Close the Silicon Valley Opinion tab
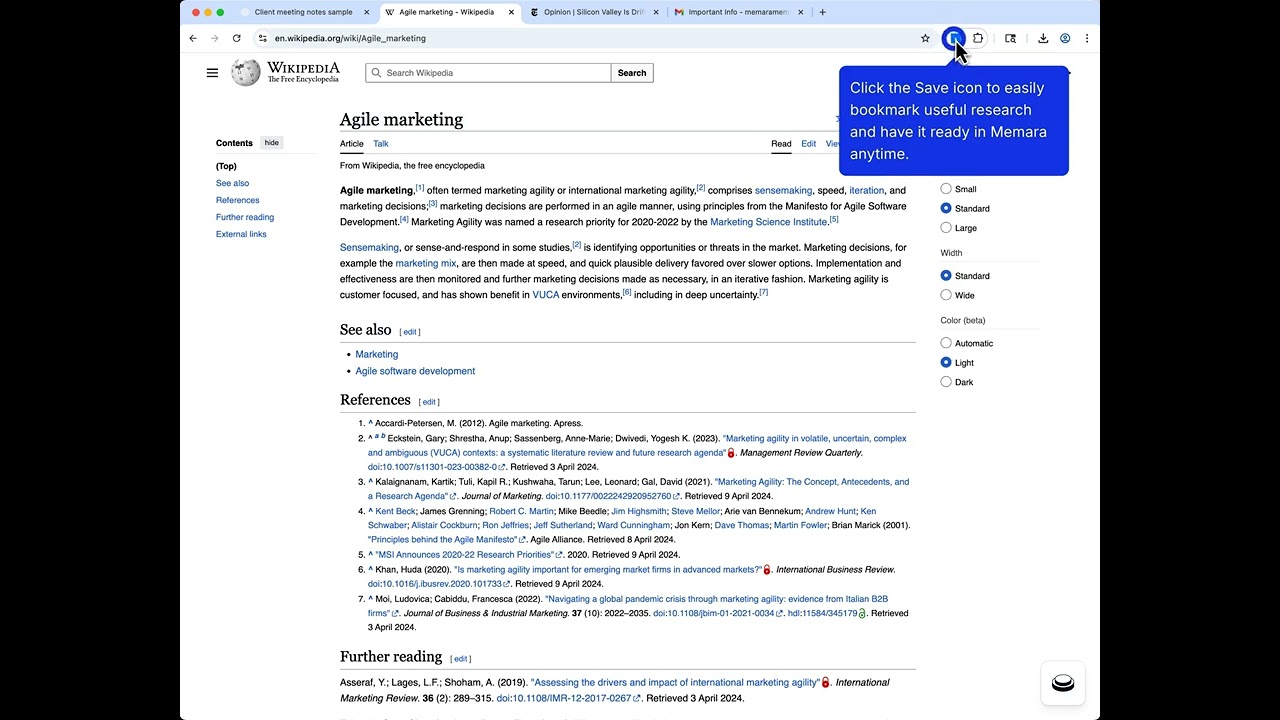Screen dimensions: 1280x720 (x=656, y=12)
